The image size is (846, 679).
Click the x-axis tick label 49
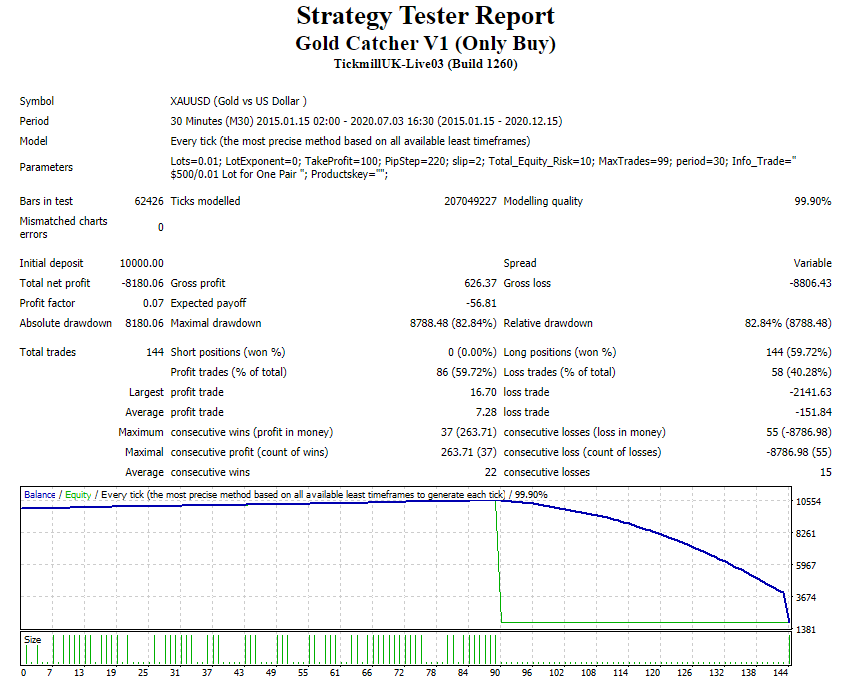pos(271,672)
